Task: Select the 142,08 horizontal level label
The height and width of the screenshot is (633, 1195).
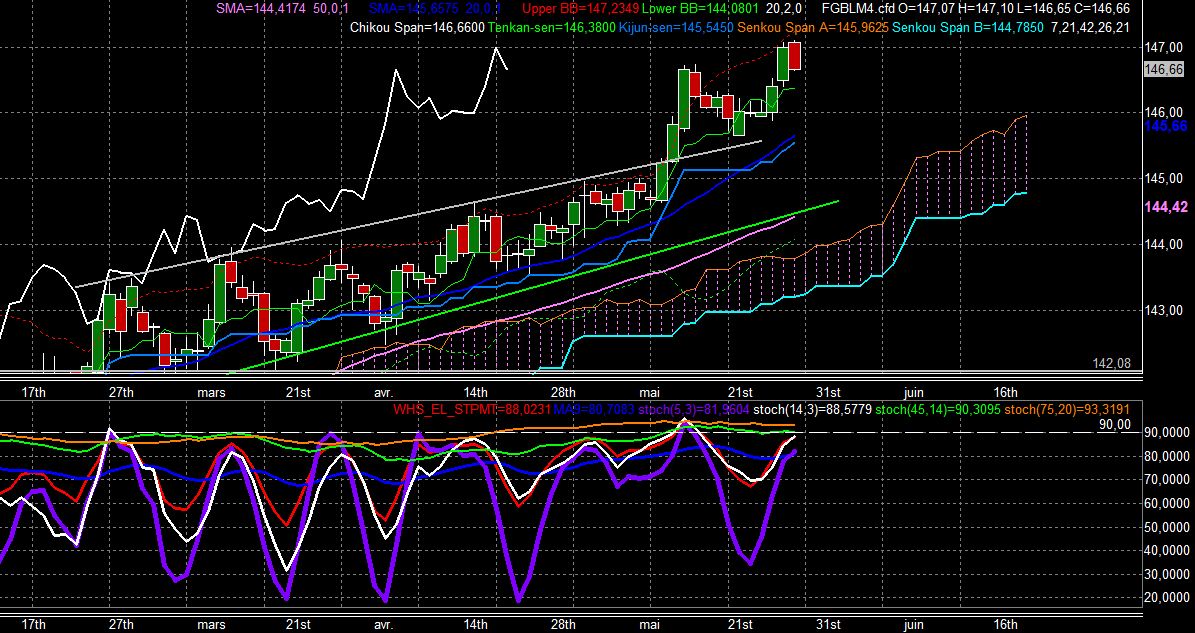Action: [x=1112, y=363]
